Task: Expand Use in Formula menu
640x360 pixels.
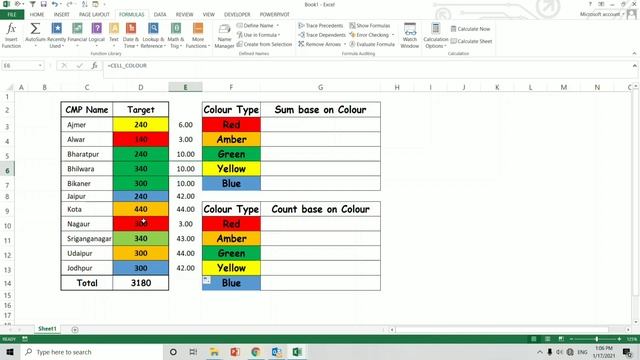Action: 258,35
